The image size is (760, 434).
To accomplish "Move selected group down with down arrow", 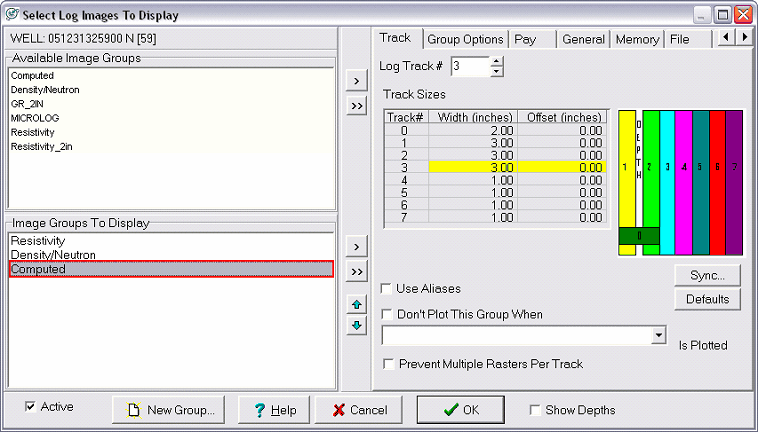I will 357,326.
